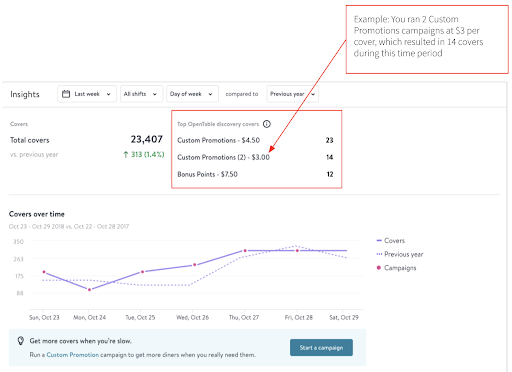Click the compared to label

coord(242,94)
